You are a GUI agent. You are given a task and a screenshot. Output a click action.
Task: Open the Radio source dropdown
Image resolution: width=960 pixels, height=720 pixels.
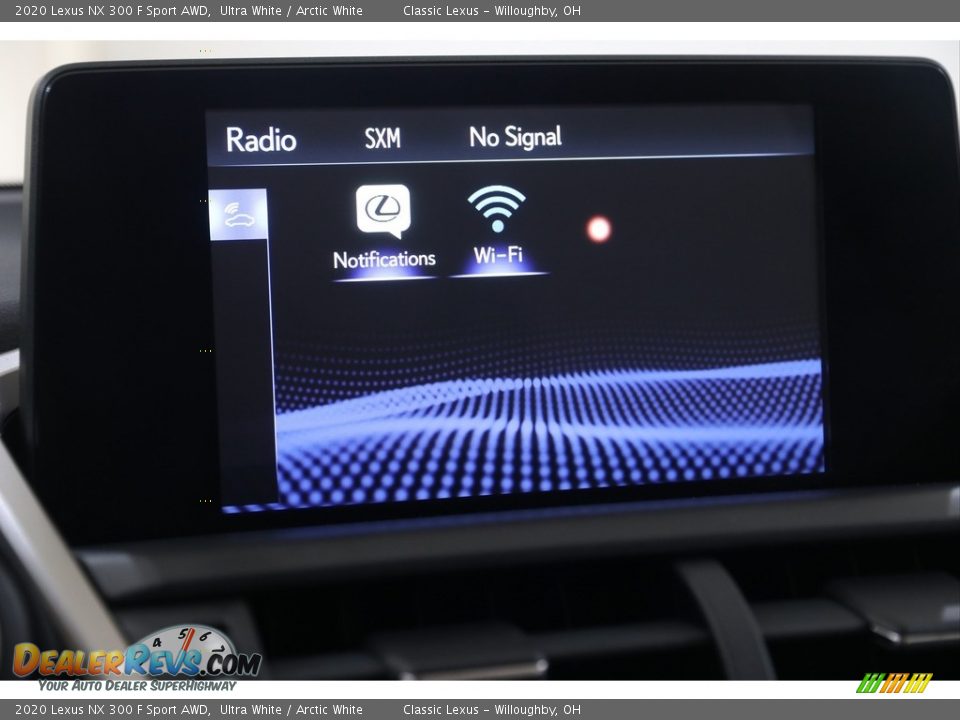[x=262, y=139]
